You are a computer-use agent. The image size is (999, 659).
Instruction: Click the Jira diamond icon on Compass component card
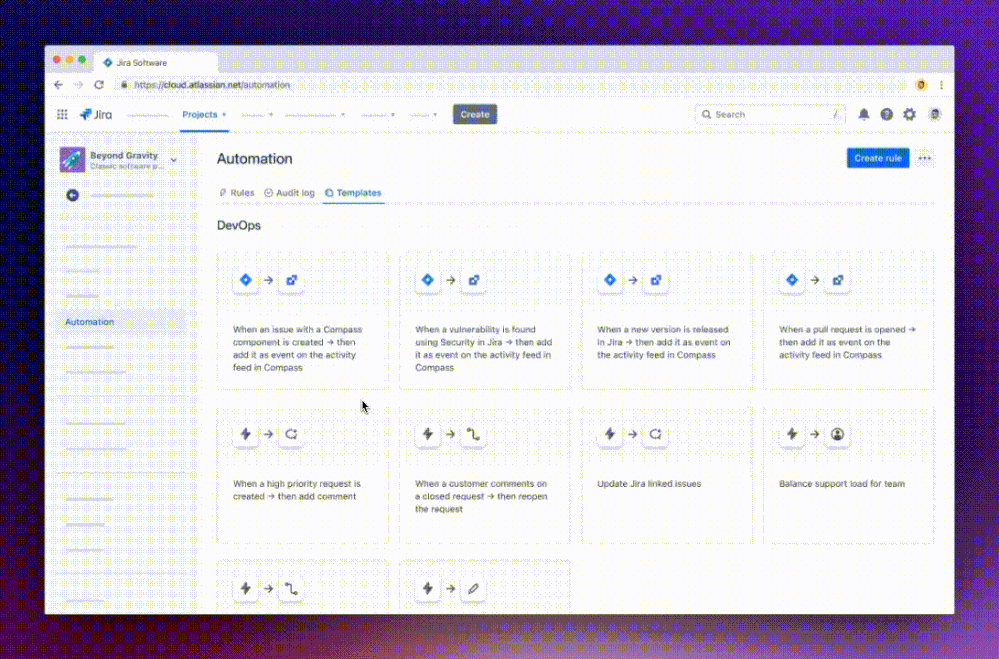point(245,280)
